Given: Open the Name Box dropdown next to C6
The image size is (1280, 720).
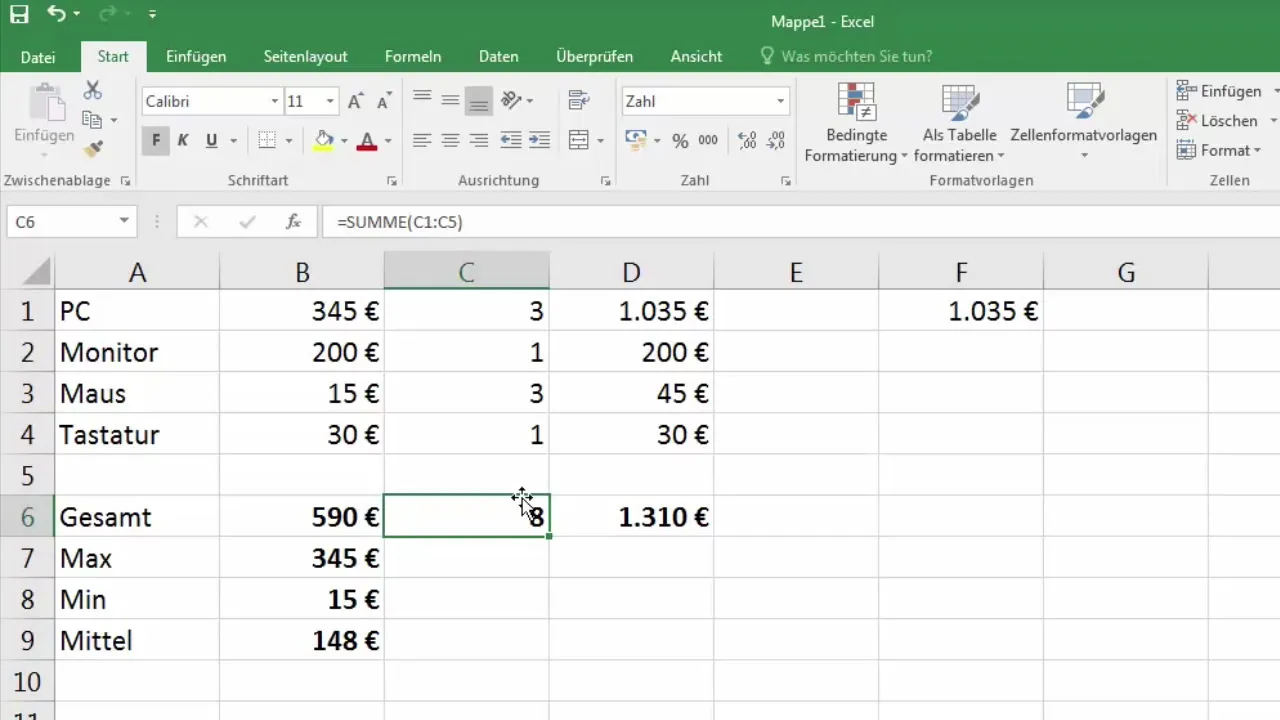Looking at the screenshot, I should tap(124, 222).
